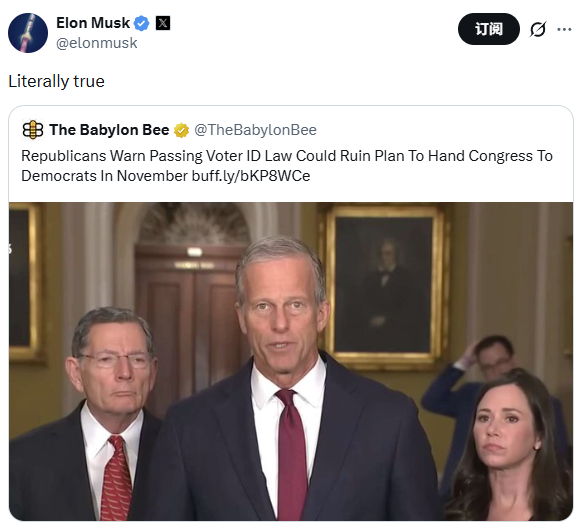
Task: Open quoted post headline about Voter ID Law
Action: pyautogui.click(x=287, y=166)
